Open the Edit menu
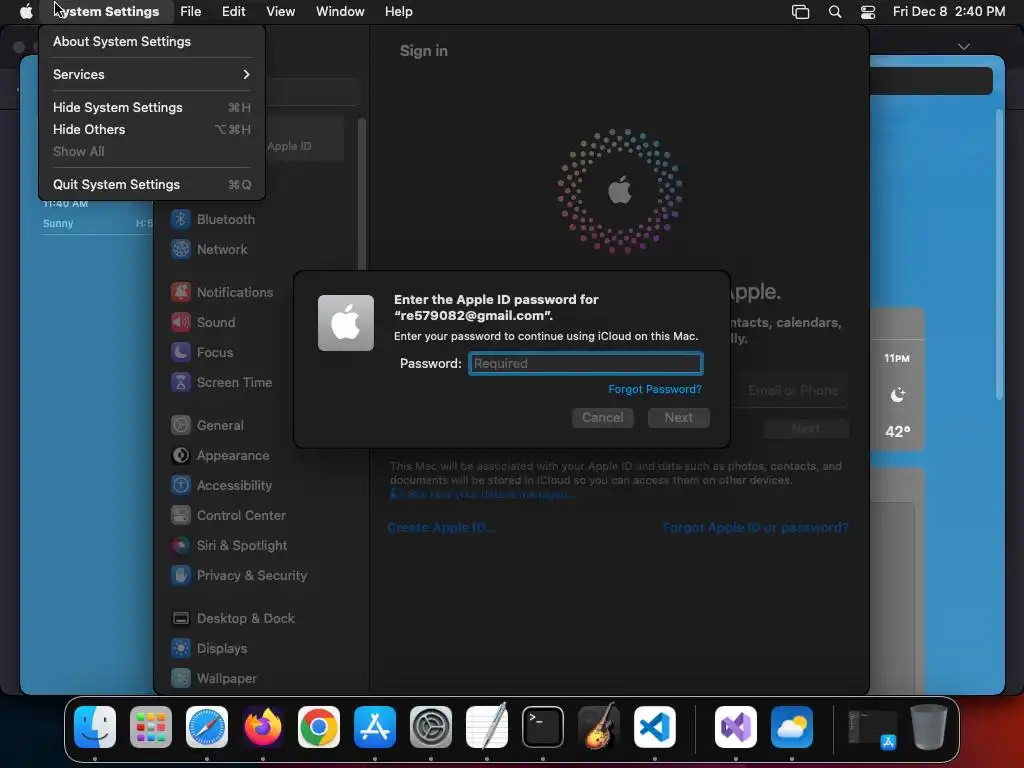This screenshot has width=1024, height=768. pos(233,11)
